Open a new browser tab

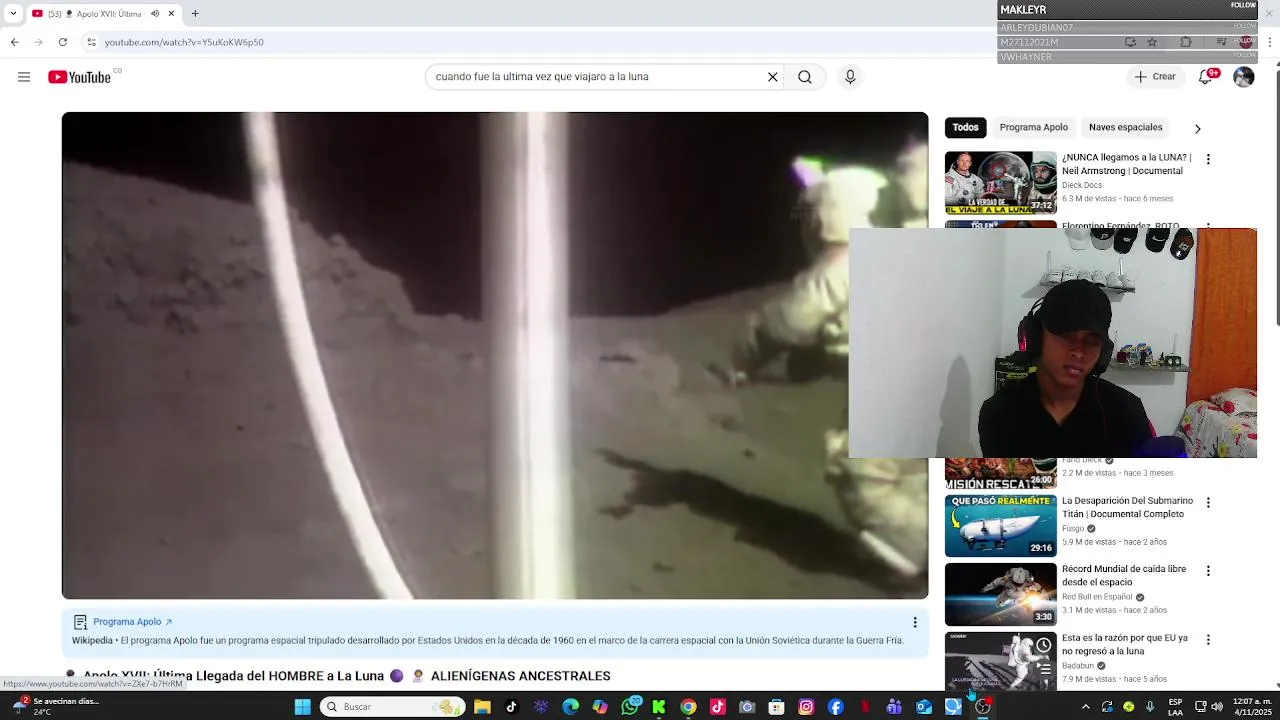[195, 14]
